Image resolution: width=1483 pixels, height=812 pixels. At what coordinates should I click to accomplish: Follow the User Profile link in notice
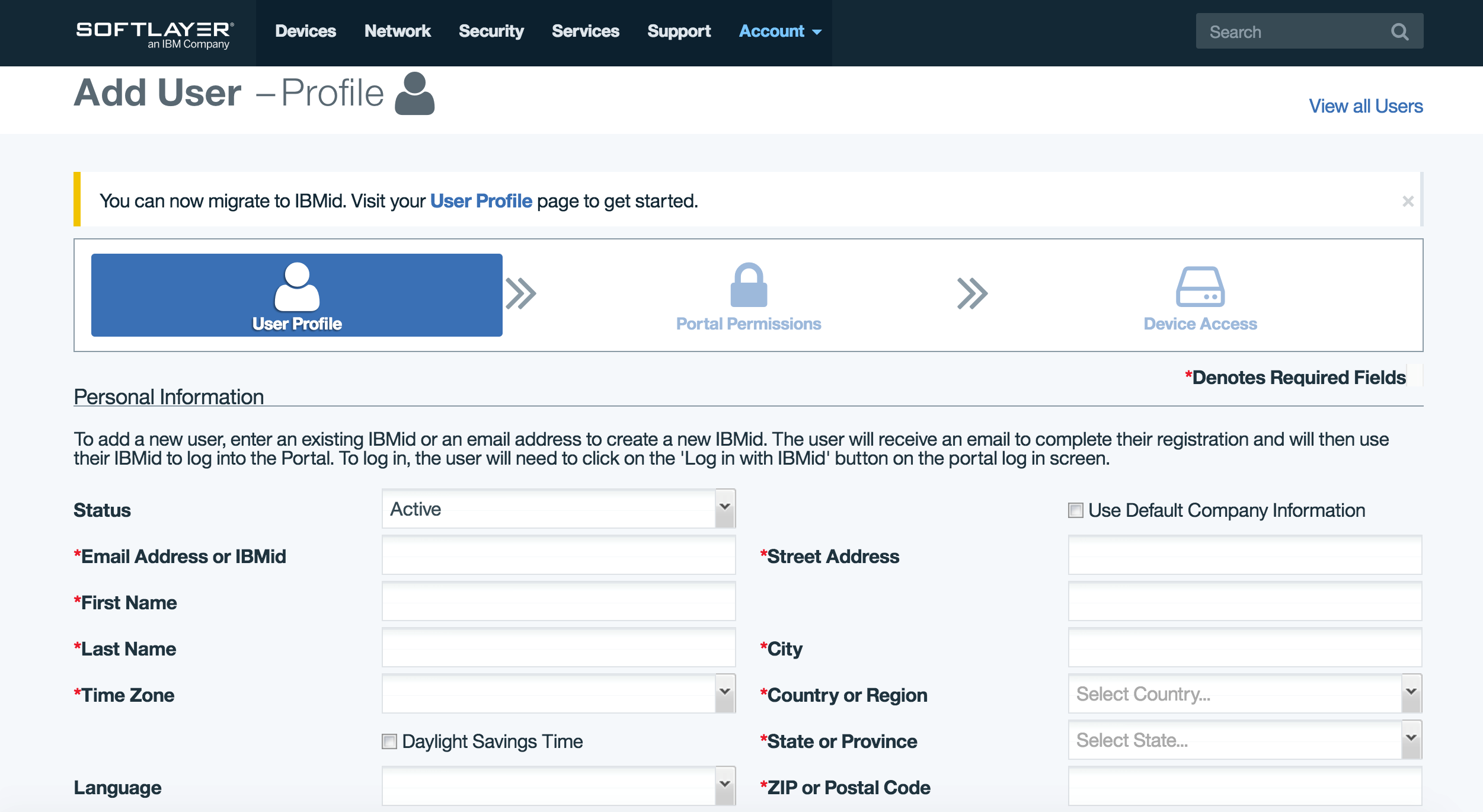(x=481, y=201)
